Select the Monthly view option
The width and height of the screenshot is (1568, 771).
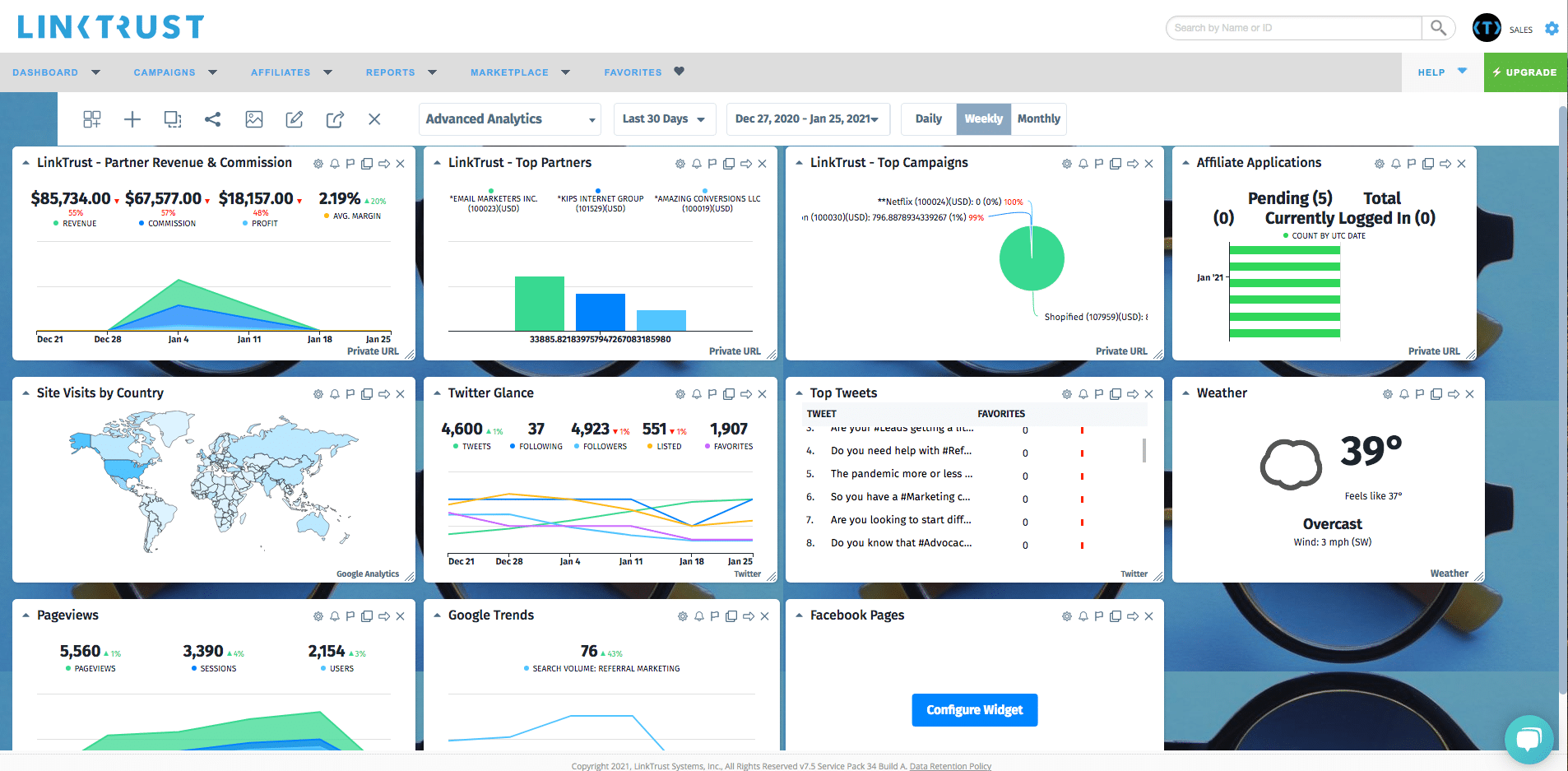pos(1038,118)
